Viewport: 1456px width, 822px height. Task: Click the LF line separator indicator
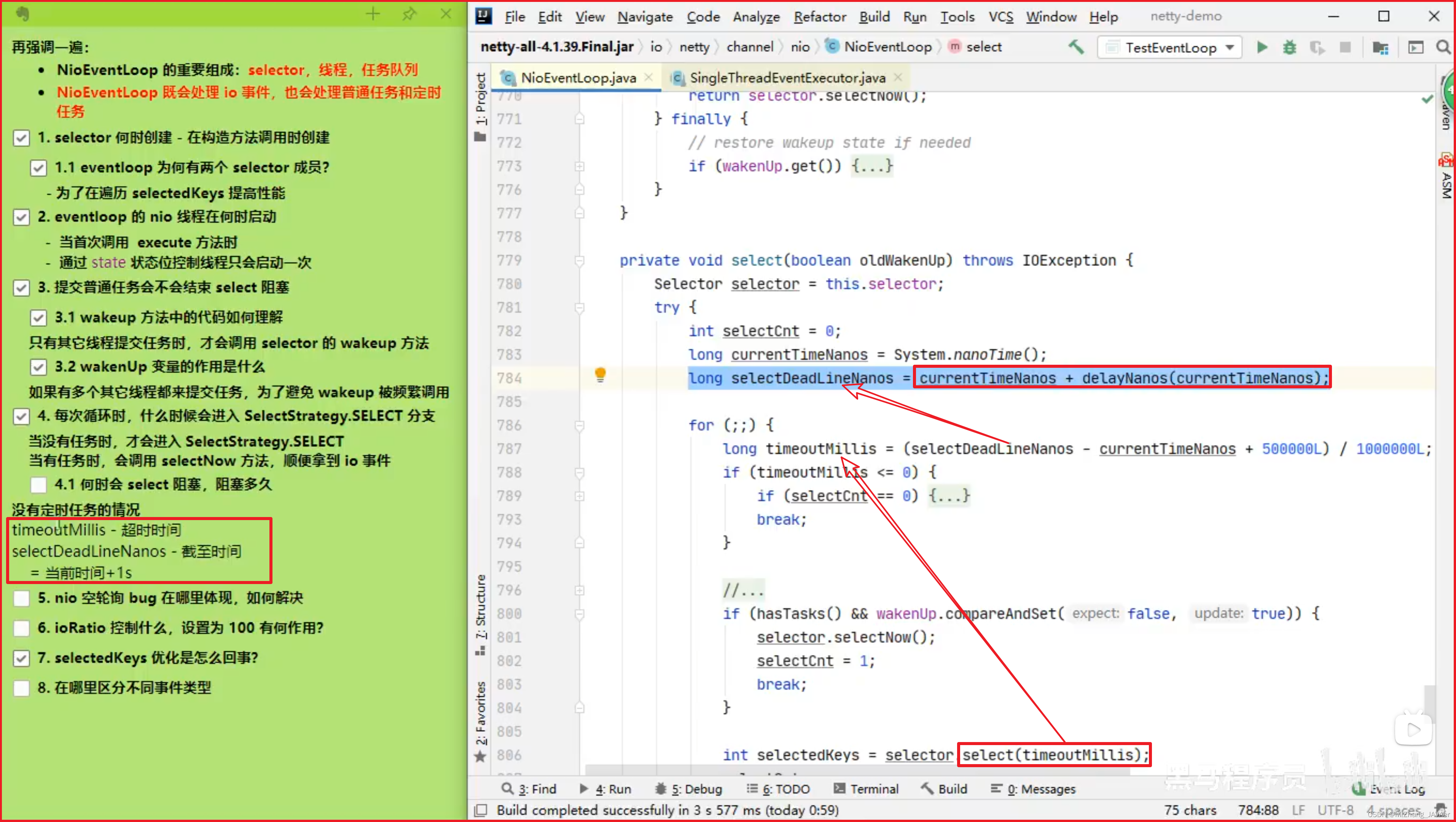[1298, 810]
